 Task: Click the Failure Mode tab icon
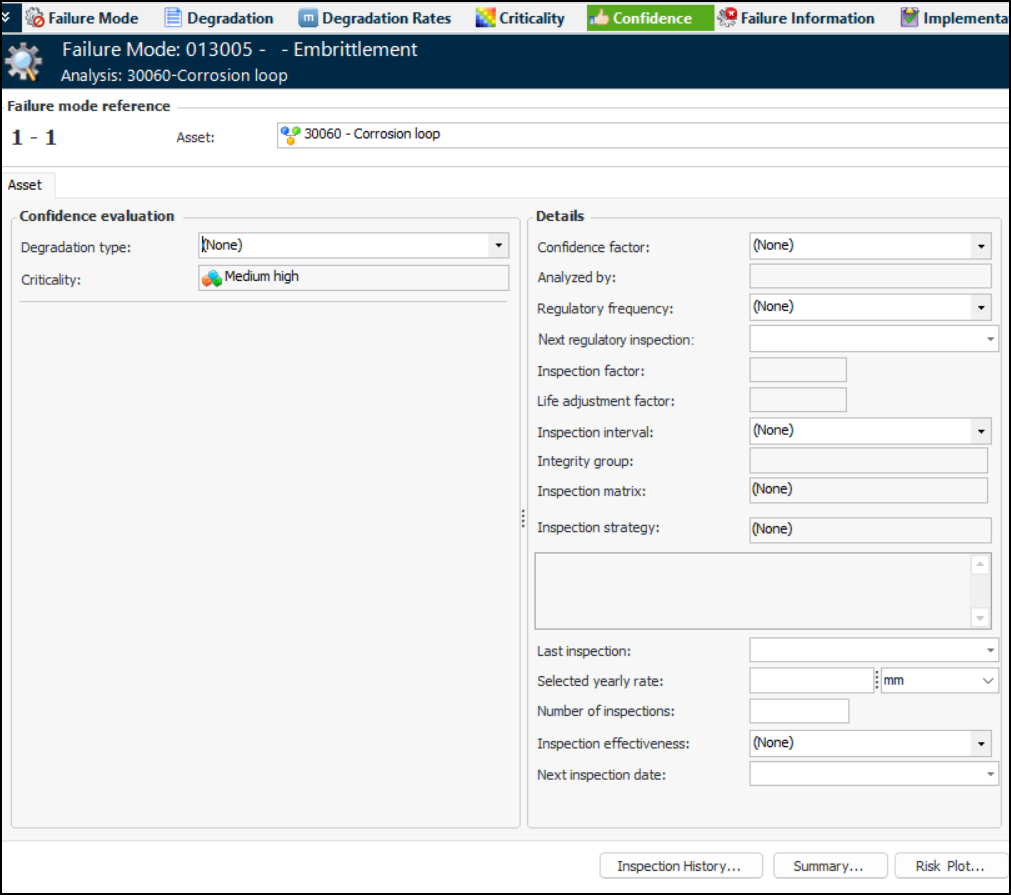click(x=35, y=18)
